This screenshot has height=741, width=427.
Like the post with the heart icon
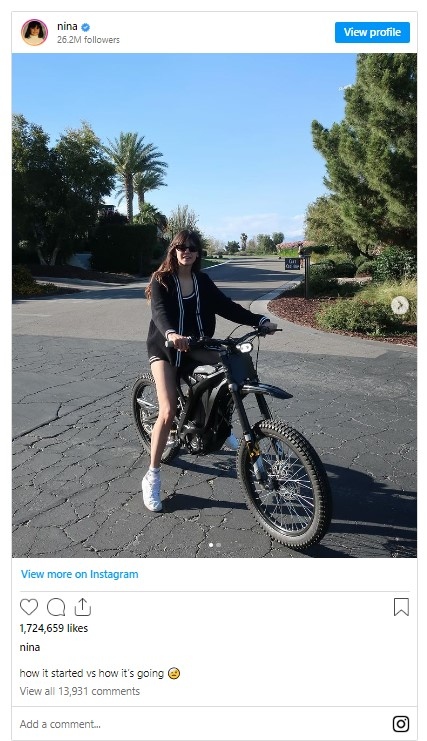click(x=29, y=607)
